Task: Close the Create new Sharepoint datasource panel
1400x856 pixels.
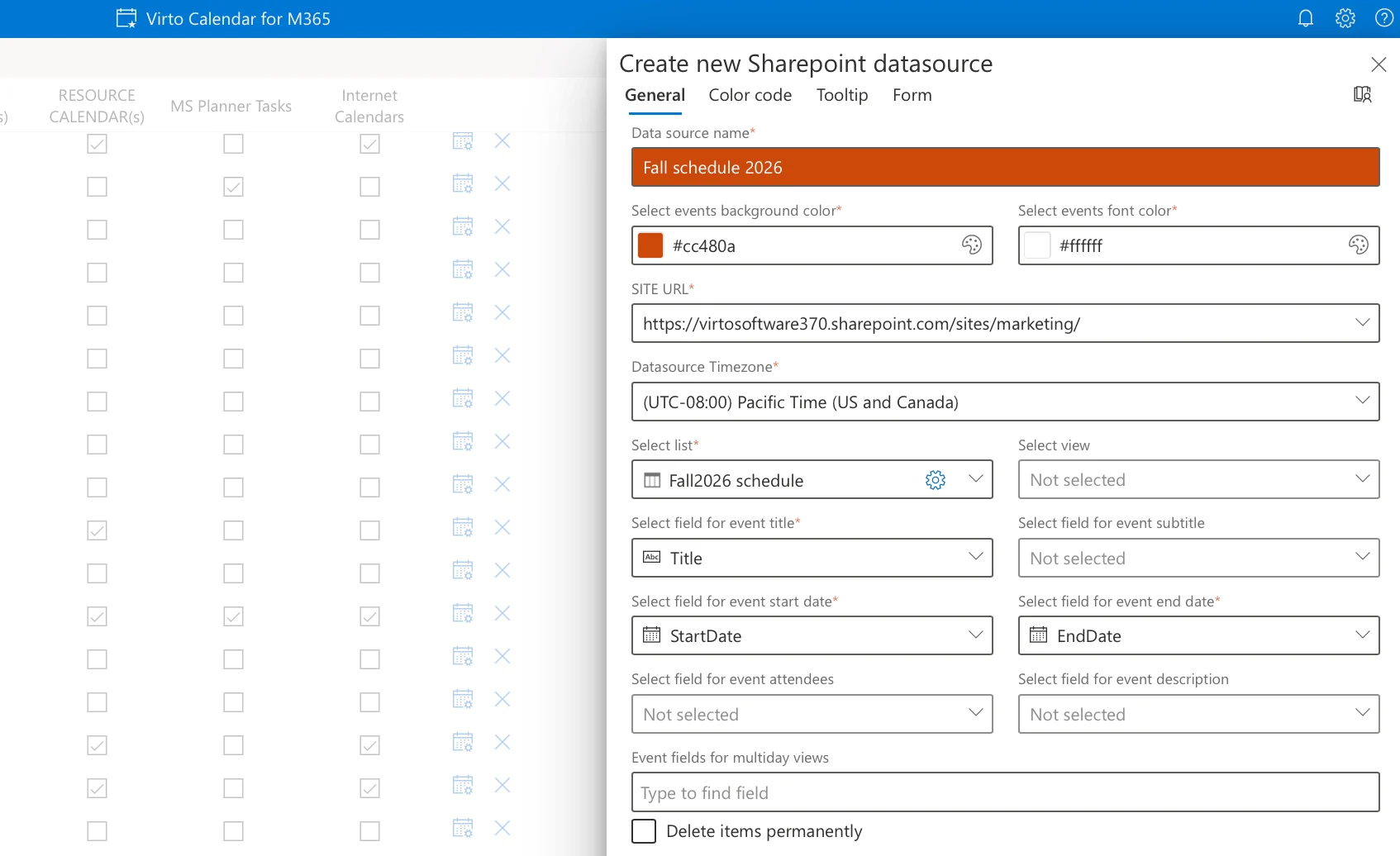Action: click(1379, 64)
